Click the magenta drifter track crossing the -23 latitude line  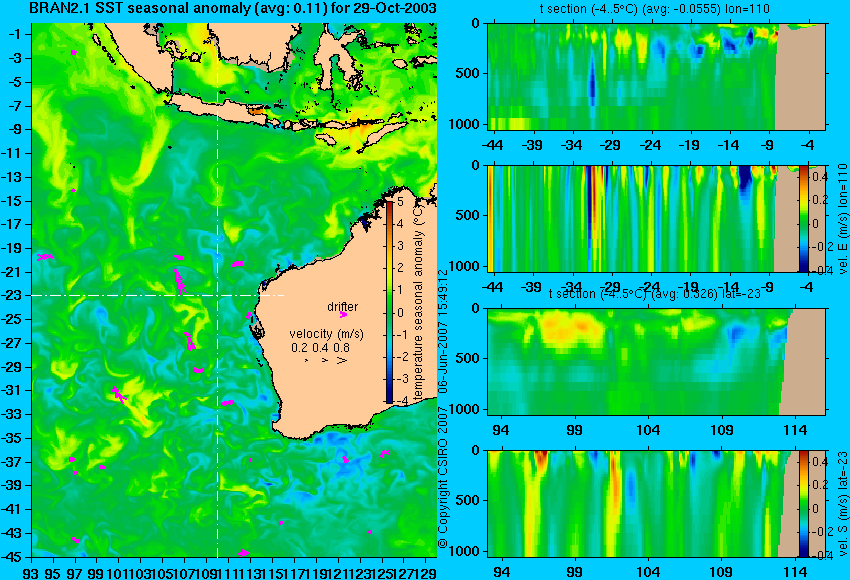click(180, 281)
